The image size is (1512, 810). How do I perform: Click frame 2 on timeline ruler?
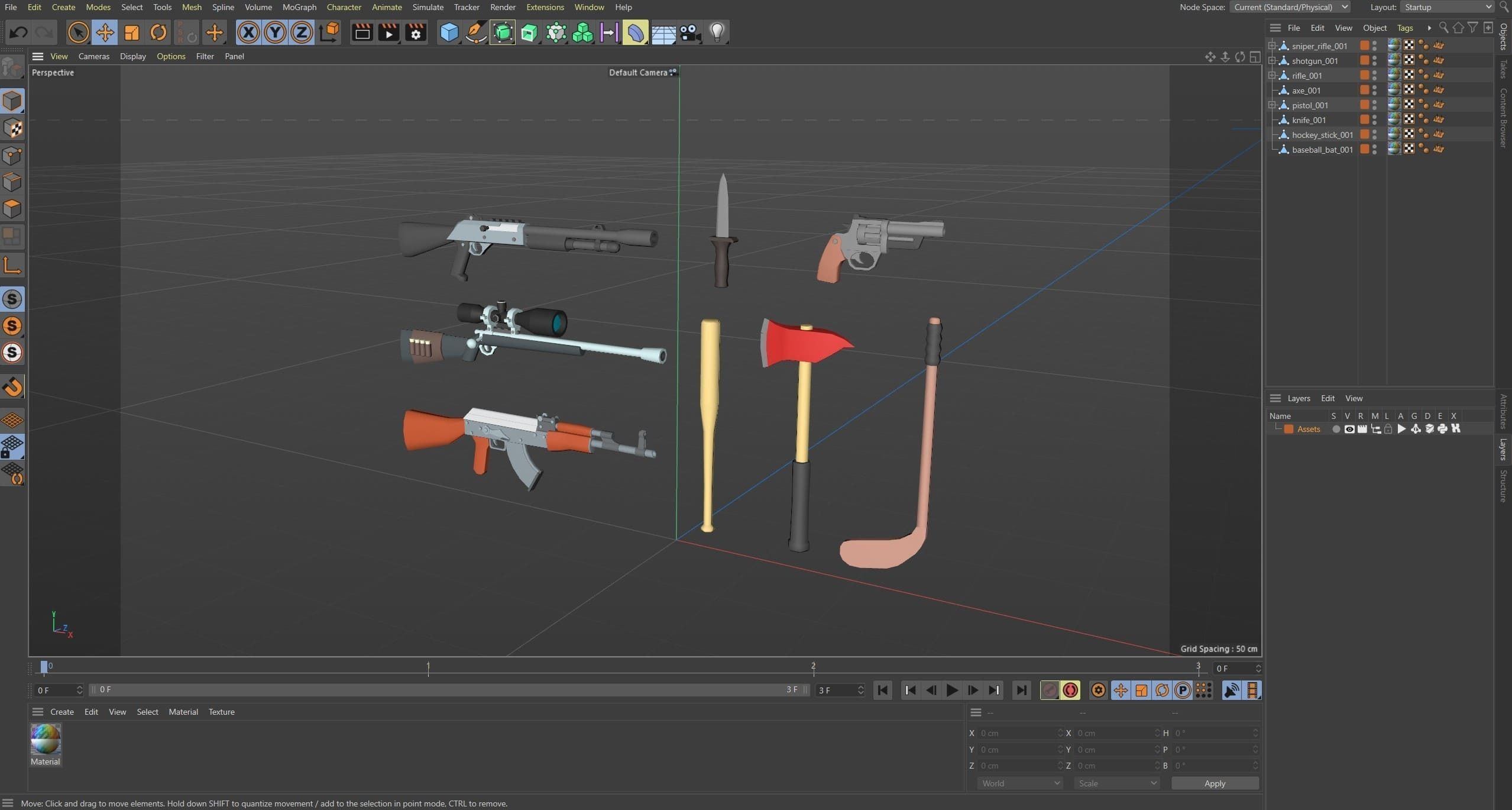tap(813, 667)
